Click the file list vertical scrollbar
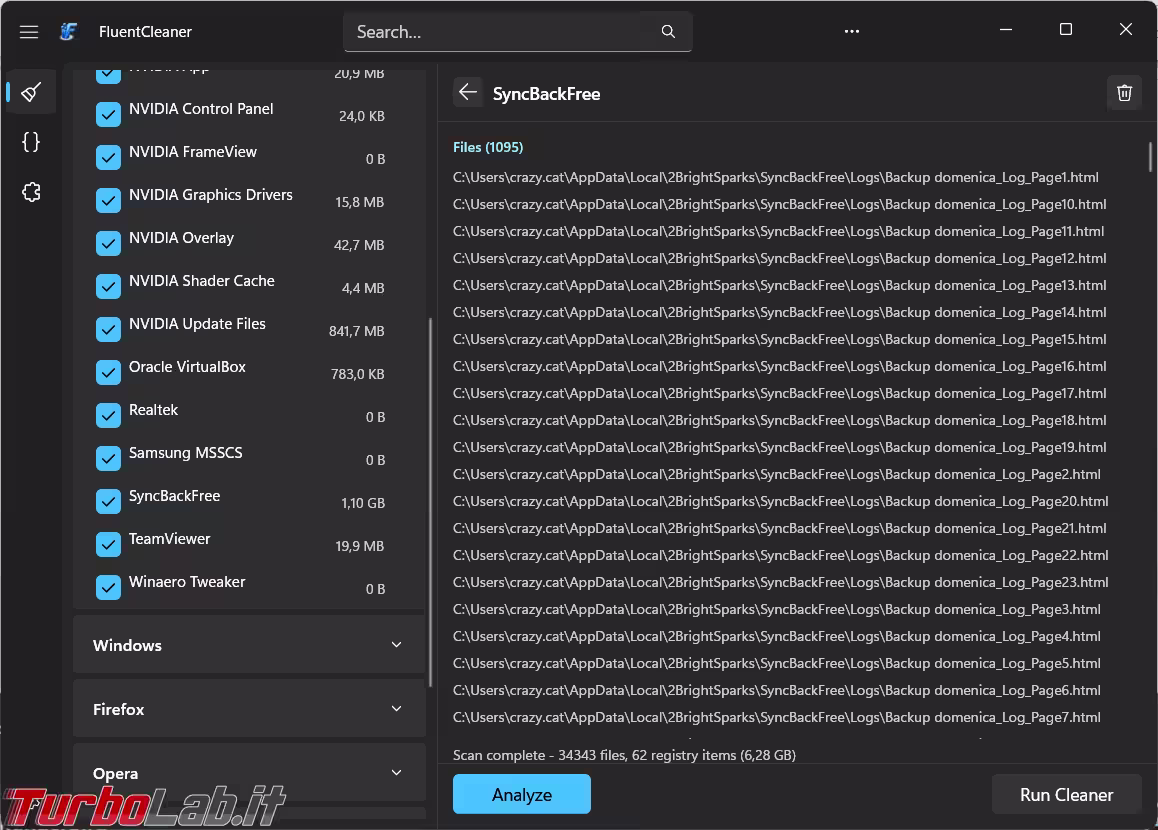This screenshot has width=1158, height=830. tap(1150, 157)
